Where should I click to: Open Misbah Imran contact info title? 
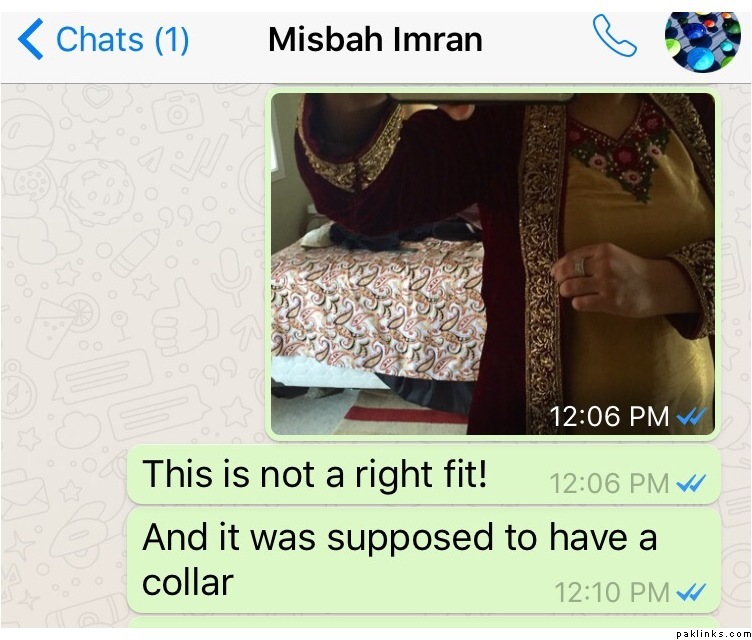(375, 39)
